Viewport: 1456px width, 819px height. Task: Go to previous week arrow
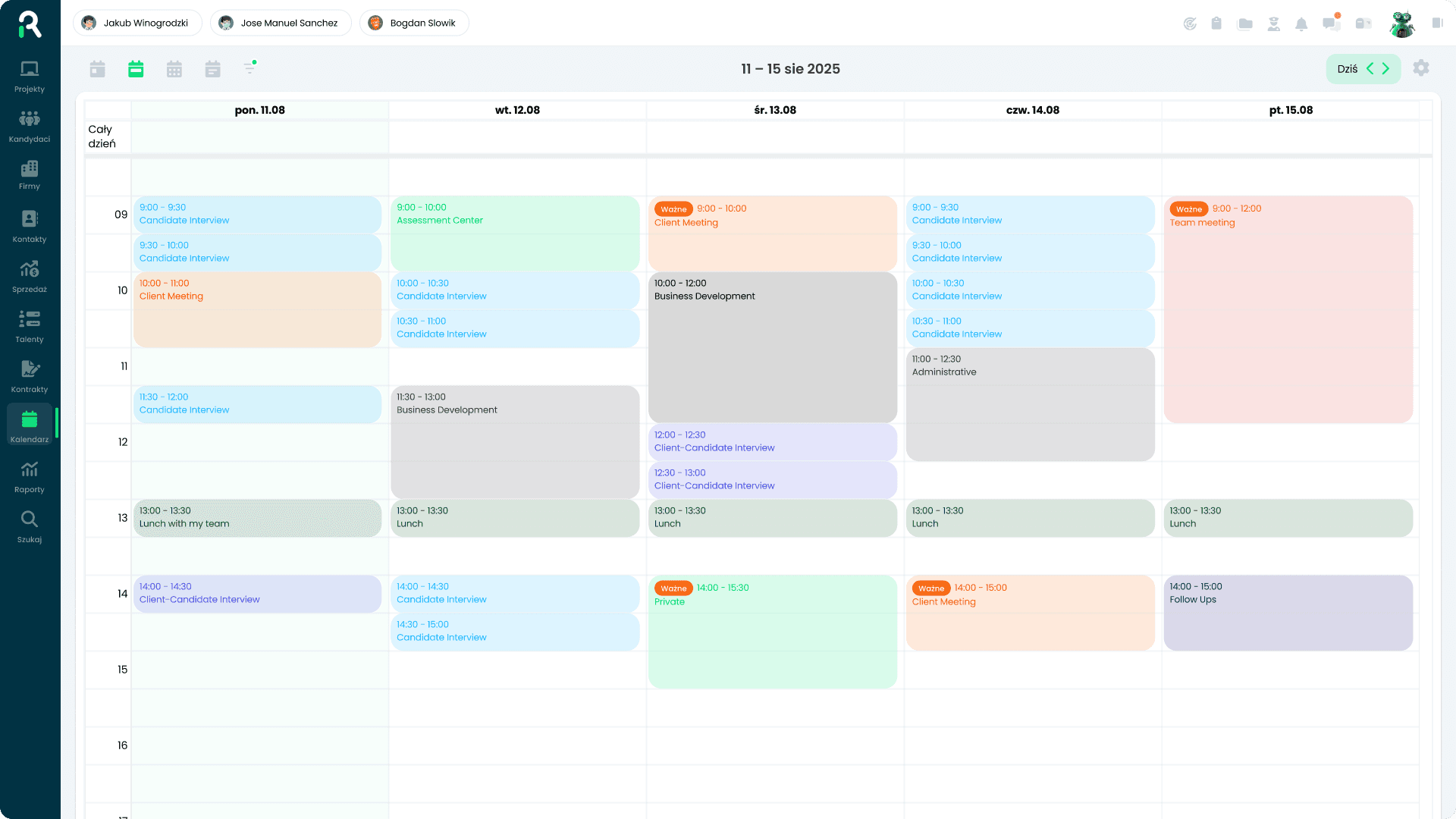pos(1370,69)
